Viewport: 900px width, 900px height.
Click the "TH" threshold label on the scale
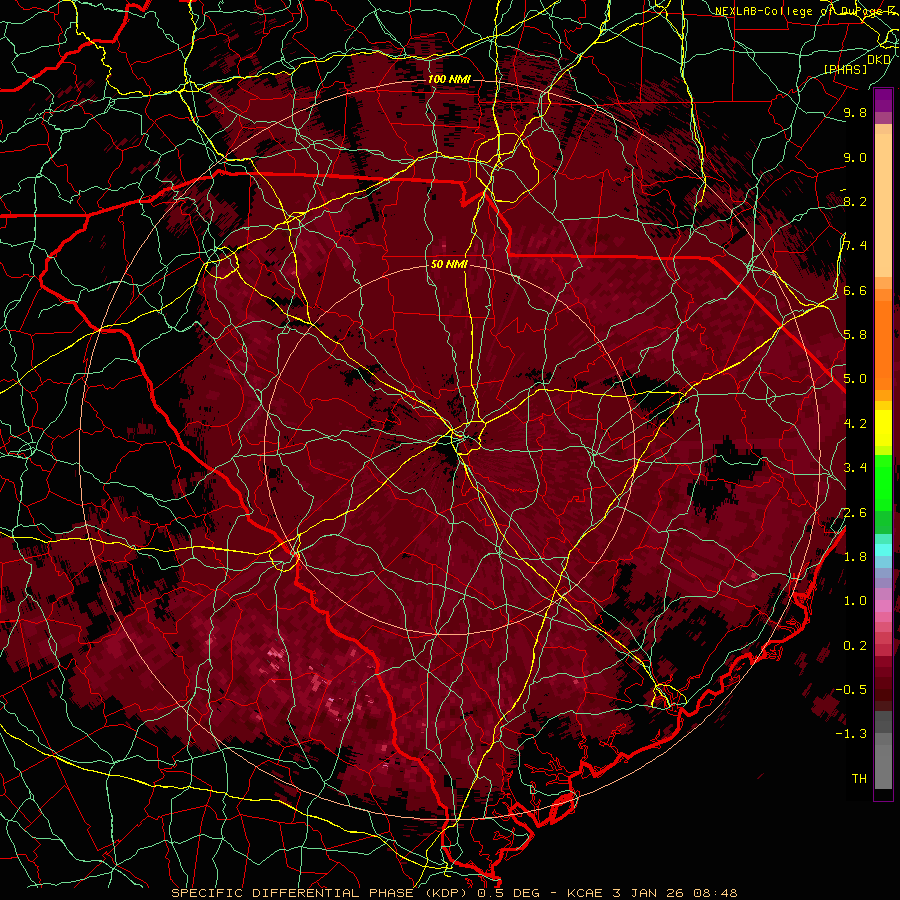click(859, 779)
